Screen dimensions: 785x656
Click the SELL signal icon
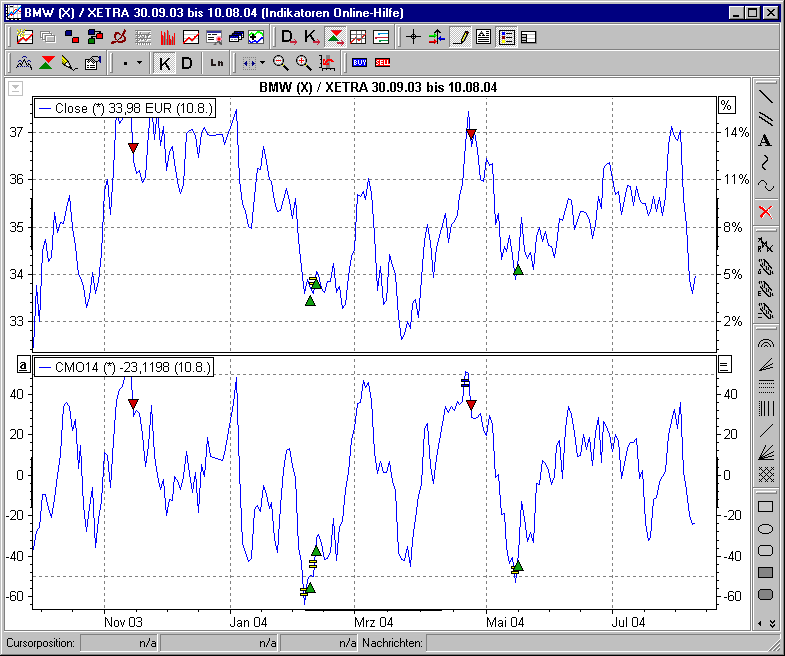tap(383, 63)
